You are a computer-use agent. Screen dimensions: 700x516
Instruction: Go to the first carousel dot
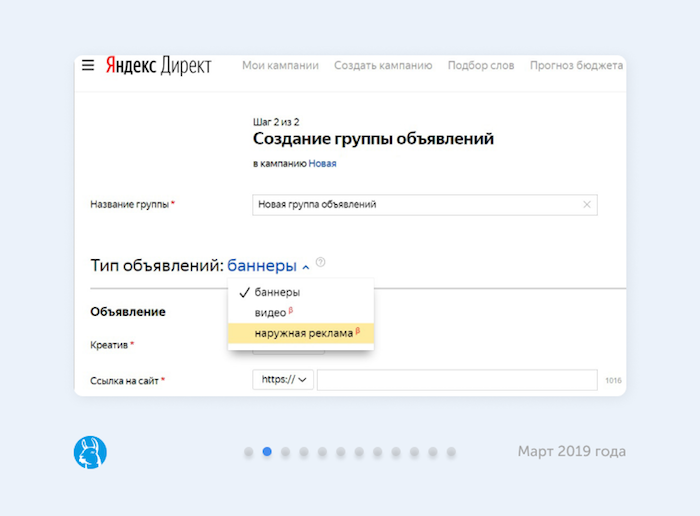(x=249, y=452)
